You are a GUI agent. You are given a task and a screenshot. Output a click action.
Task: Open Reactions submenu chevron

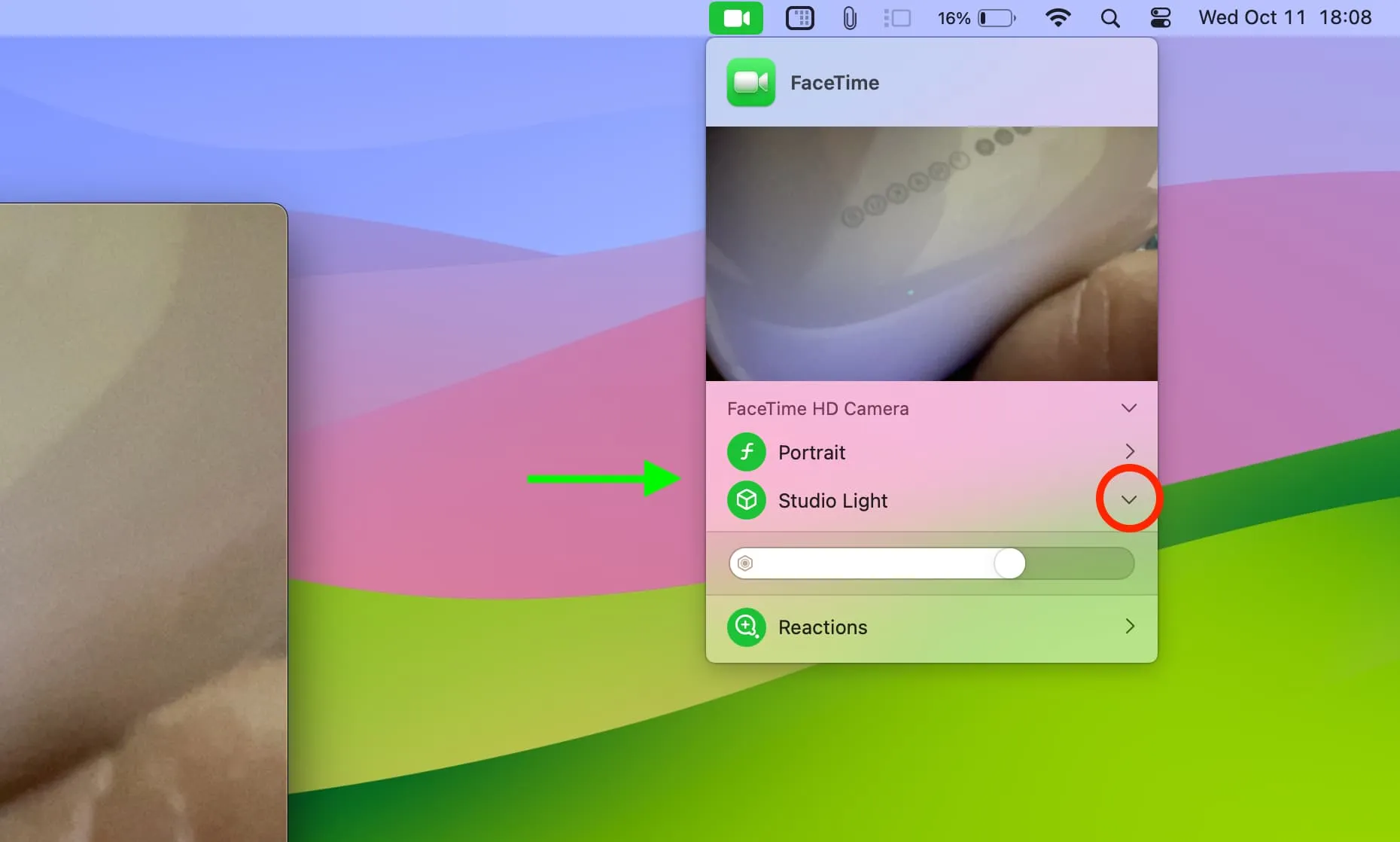coord(1129,626)
